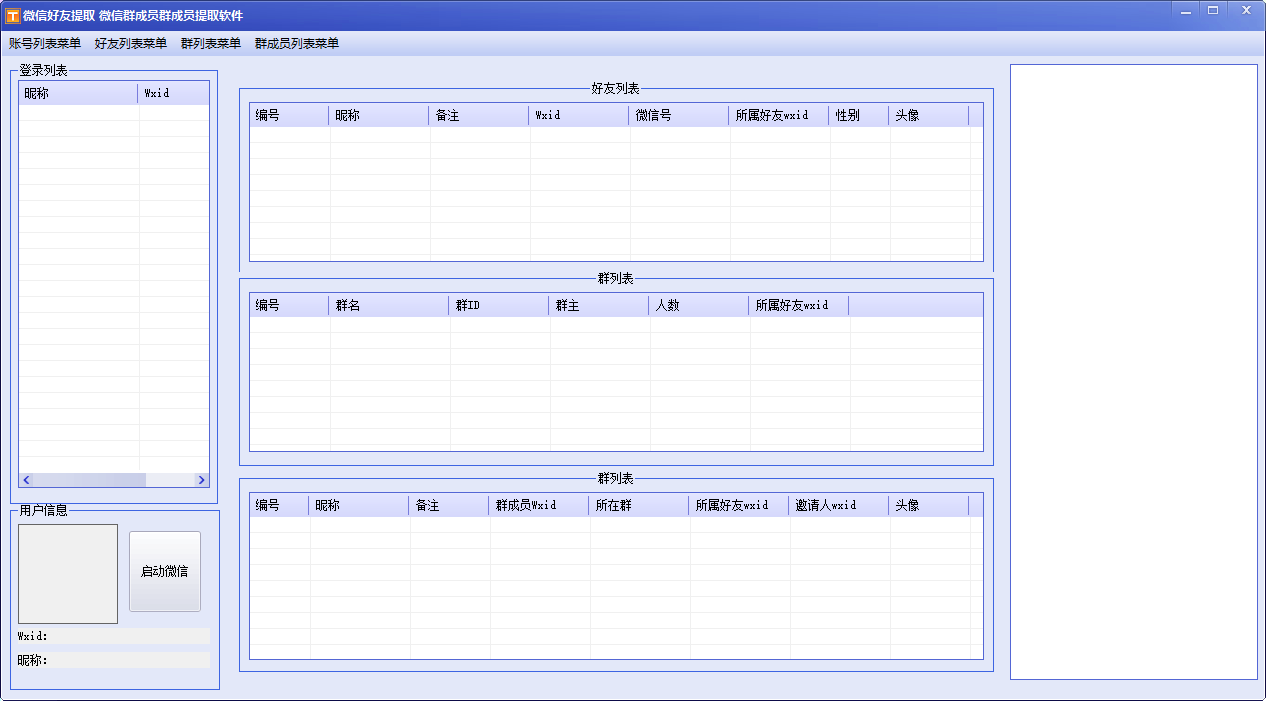
Task: Click 群成员Wxid column header
Action: (539, 505)
